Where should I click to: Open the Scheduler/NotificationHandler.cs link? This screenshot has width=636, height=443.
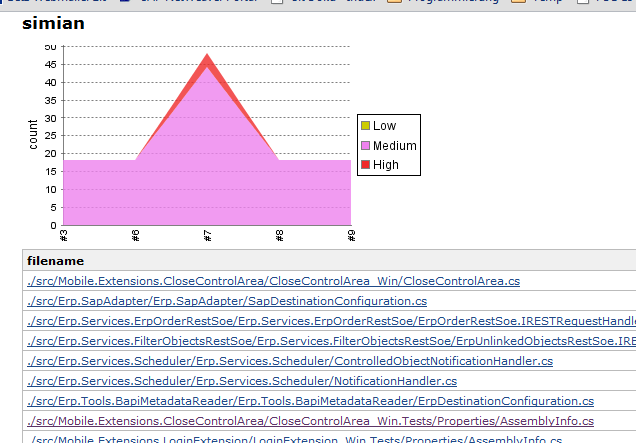tap(242, 381)
